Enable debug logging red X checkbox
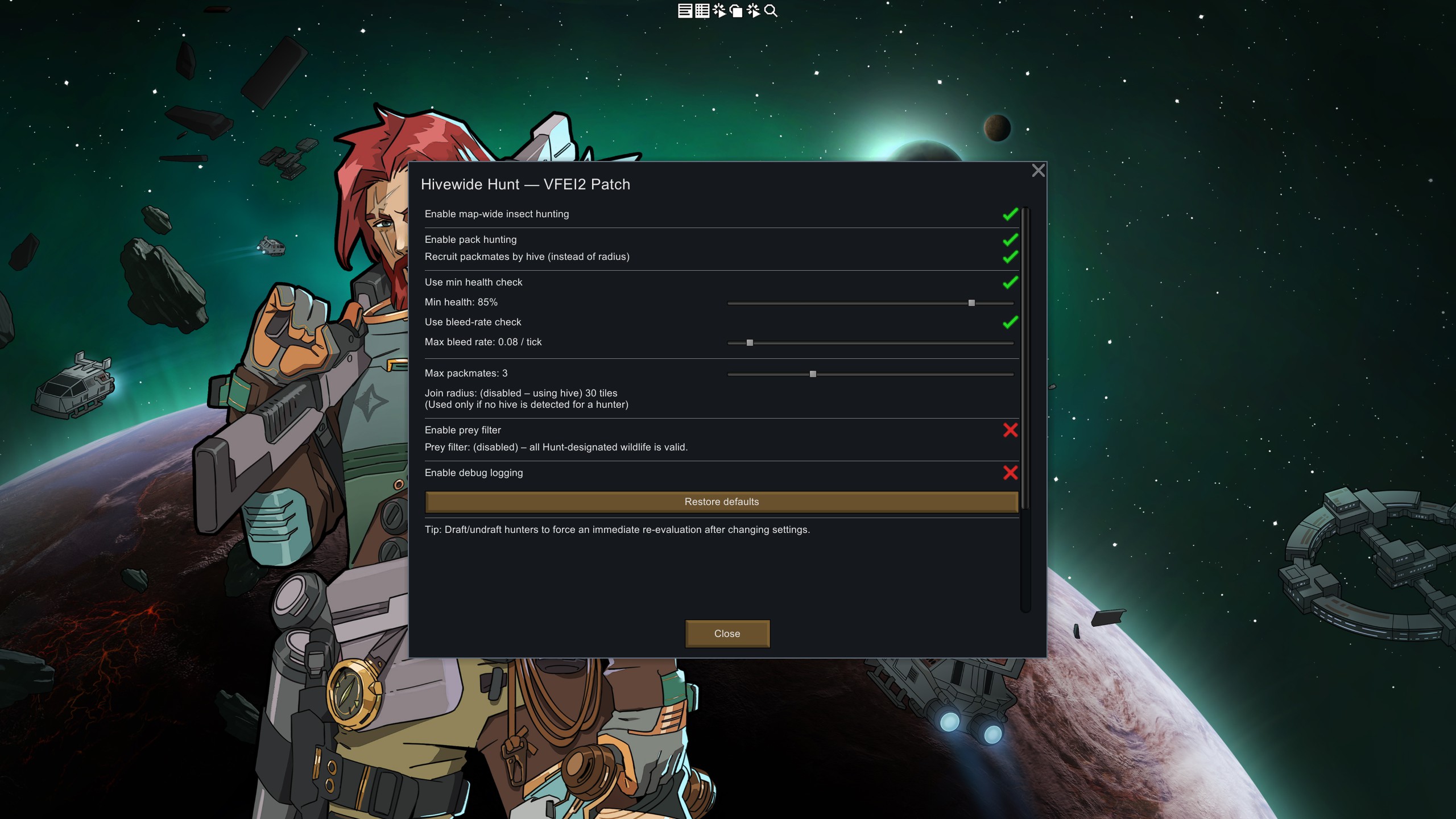The height and width of the screenshot is (819, 1456). point(1010,473)
